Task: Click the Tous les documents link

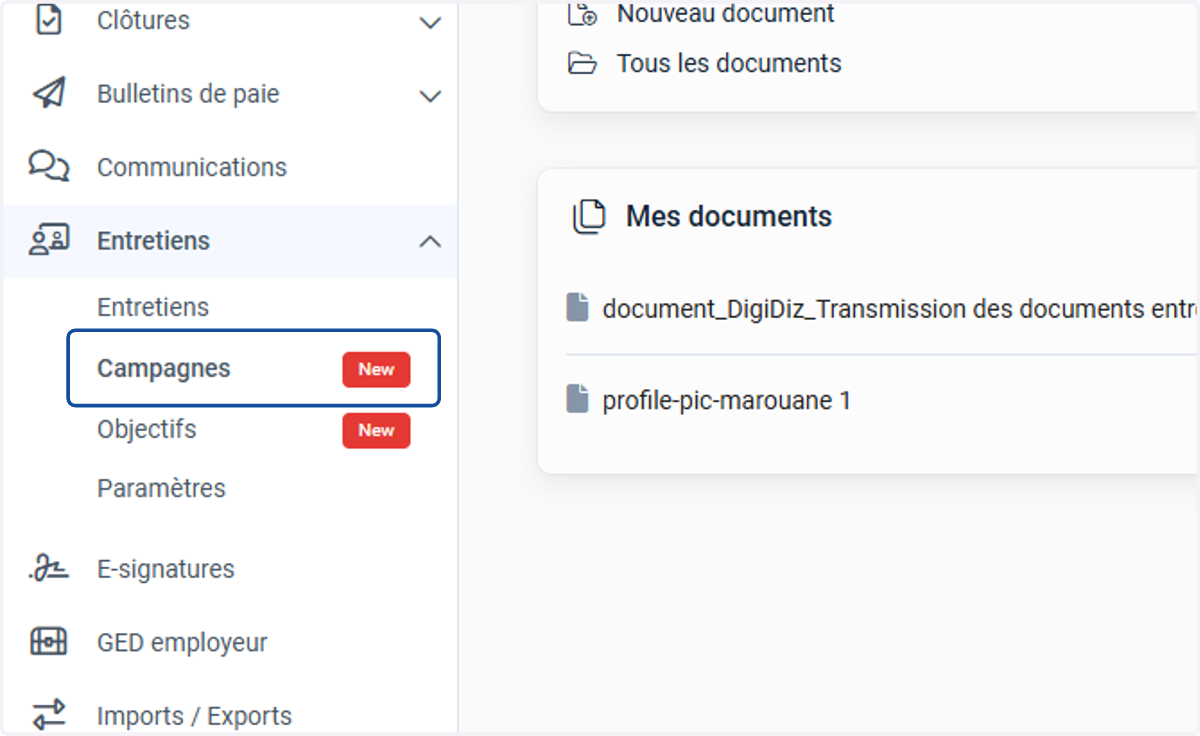Action: tap(729, 63)
